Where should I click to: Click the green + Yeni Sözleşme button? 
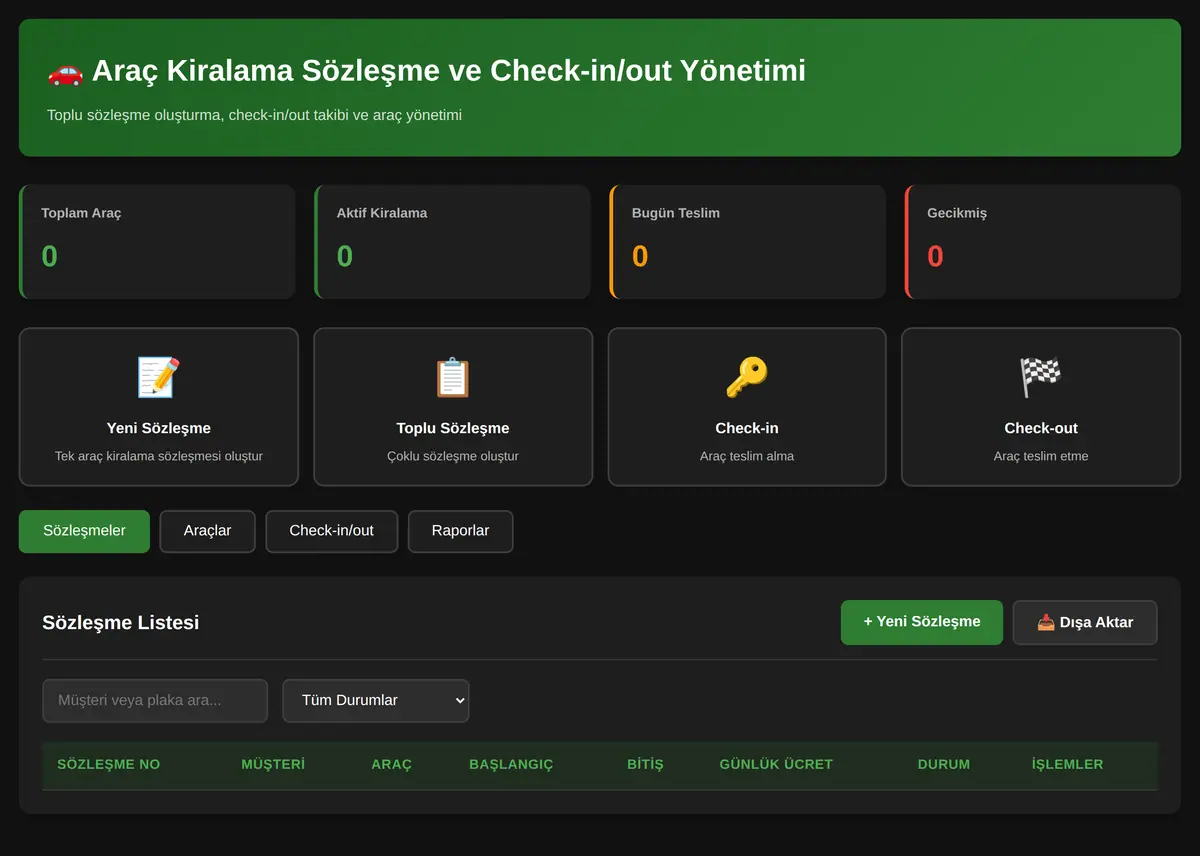click(922, 622)
